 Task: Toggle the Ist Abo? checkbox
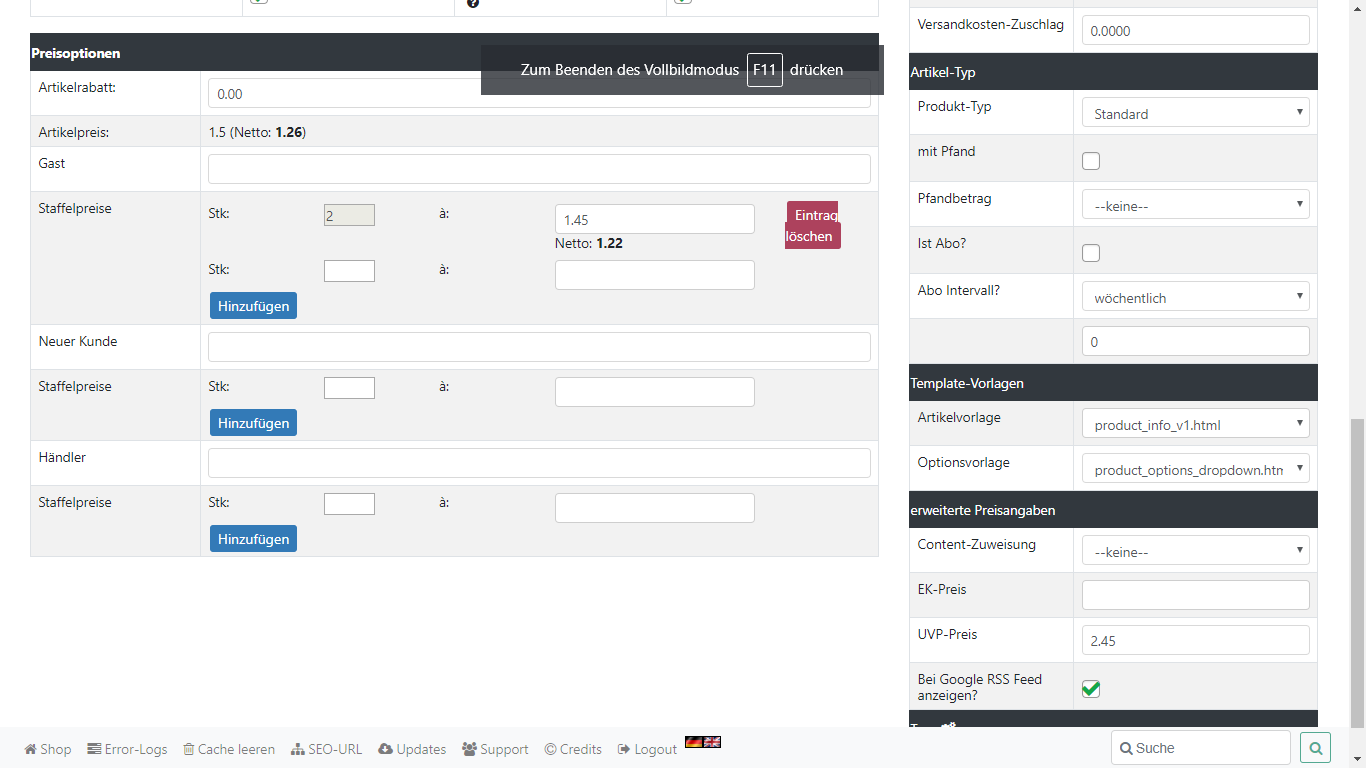(1091, 253)
